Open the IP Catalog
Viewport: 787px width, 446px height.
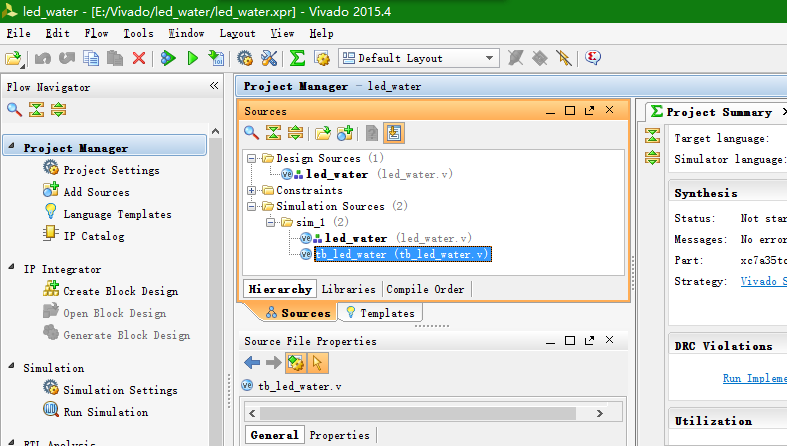93,236
